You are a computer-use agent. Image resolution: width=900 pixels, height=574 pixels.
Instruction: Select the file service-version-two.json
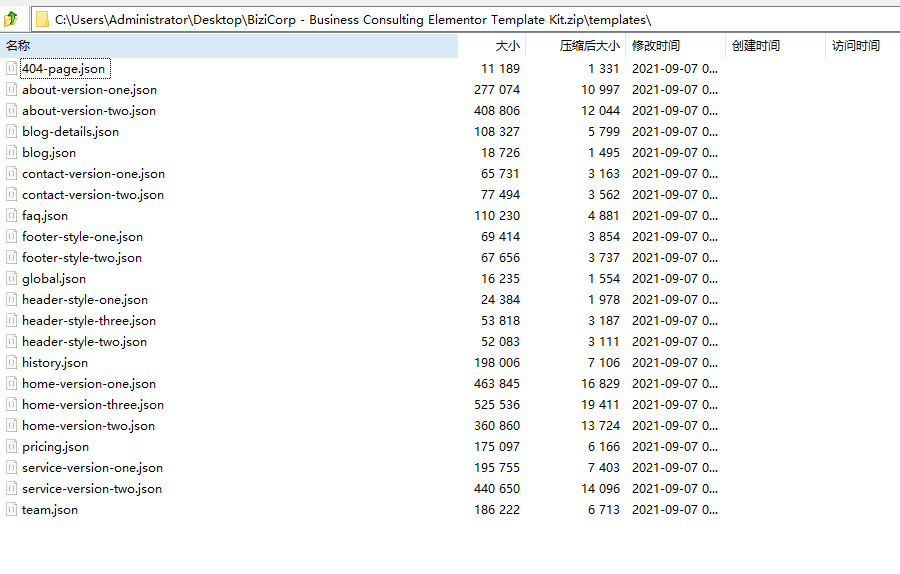click(x=92, y=489)
